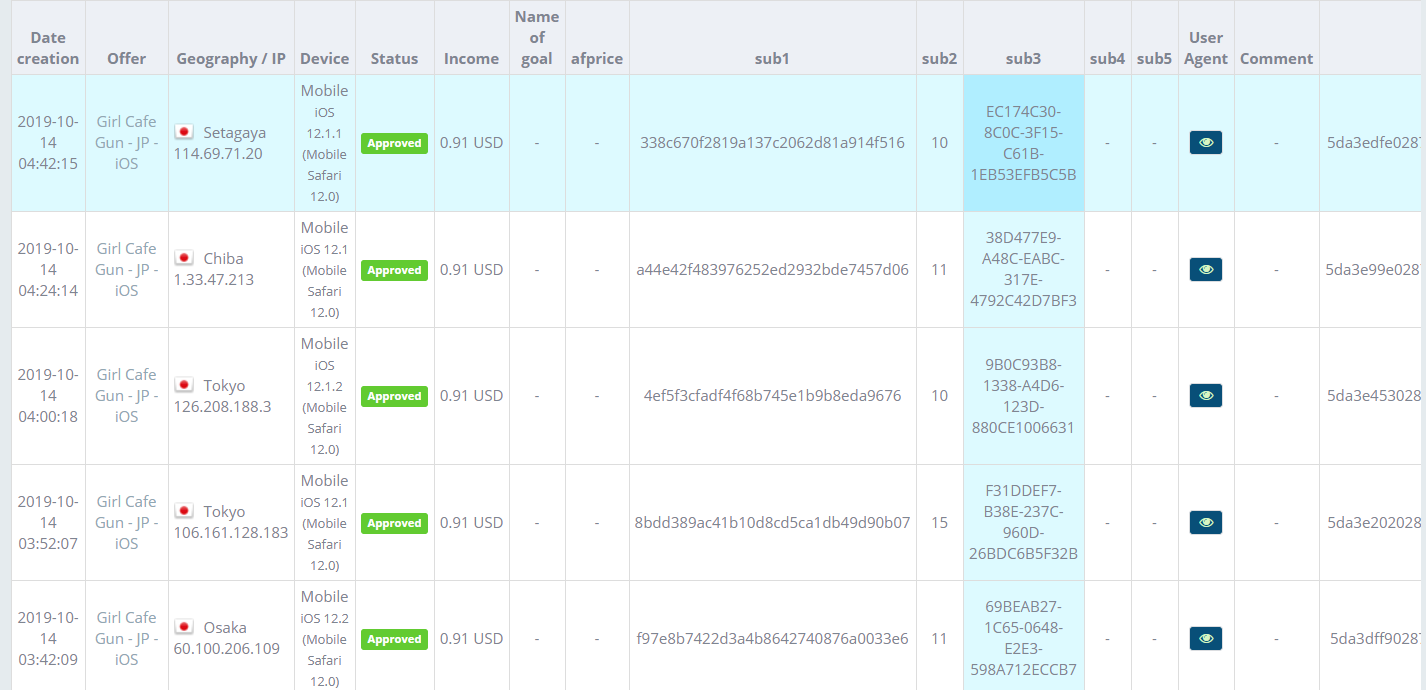Click Japan flag in Tokyo 106.161.128.183 row
This screenshot has width=1426, height=690.
pos(184,511)
